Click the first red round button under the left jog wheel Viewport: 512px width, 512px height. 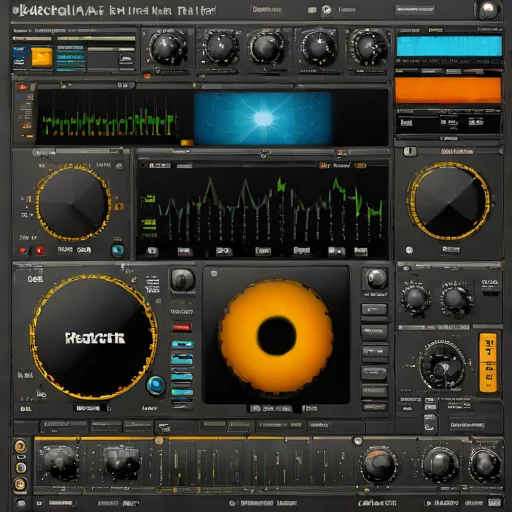(23, 250)
